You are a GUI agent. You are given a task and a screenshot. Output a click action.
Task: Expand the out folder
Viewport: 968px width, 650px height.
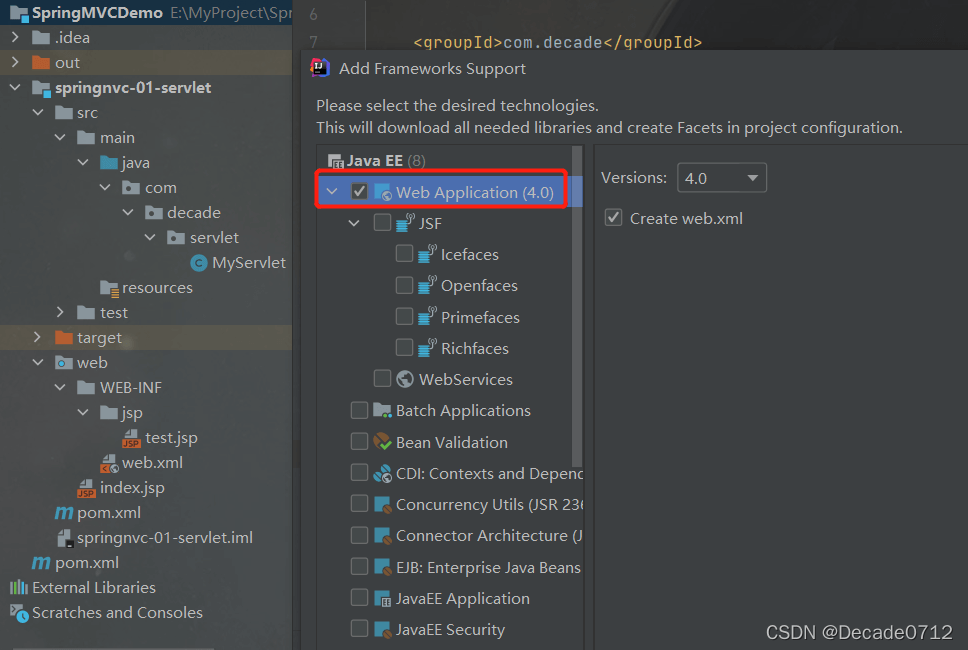pyautogui.click(x=15, y=62)
